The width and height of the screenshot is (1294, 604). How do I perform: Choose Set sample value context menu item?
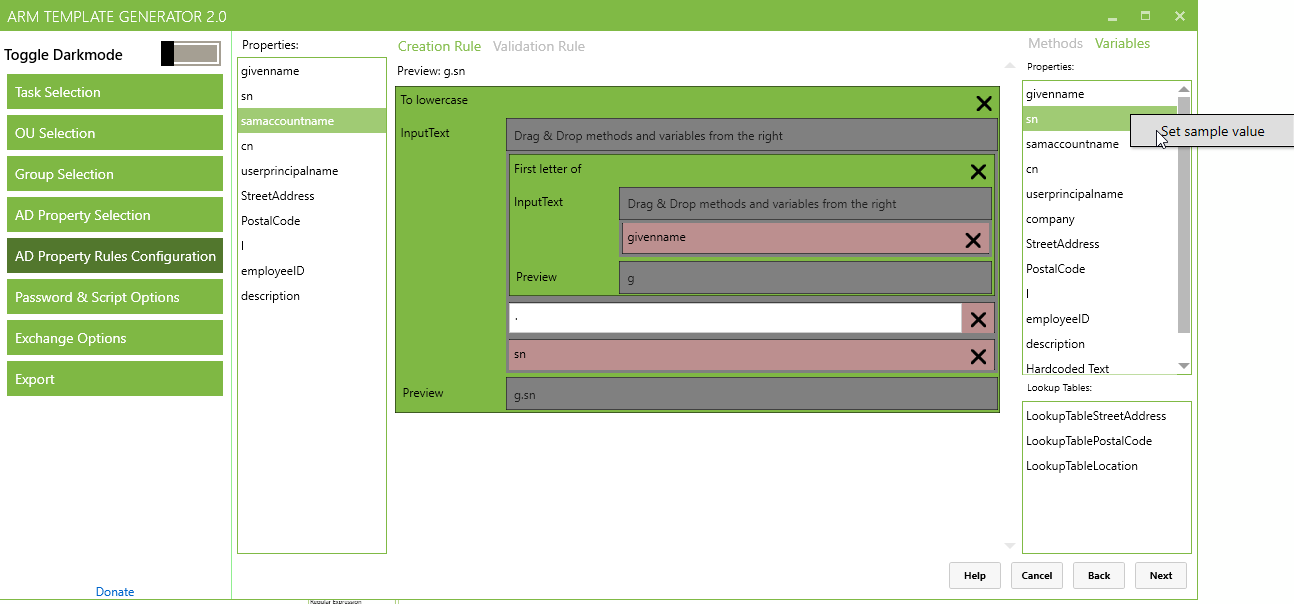pos(1212,131)
